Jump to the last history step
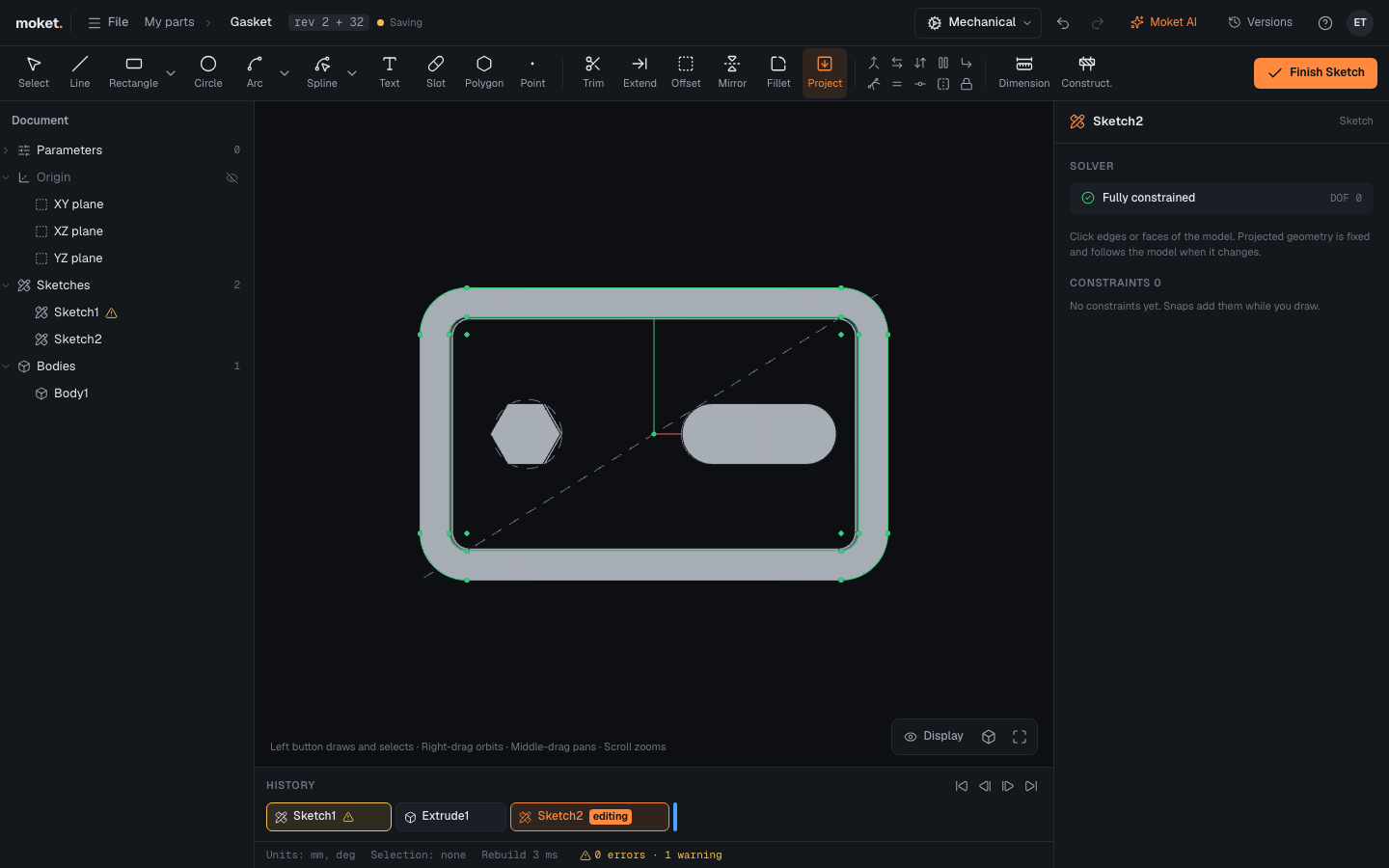This screenshot has height=868, width=1389. 1031,786
